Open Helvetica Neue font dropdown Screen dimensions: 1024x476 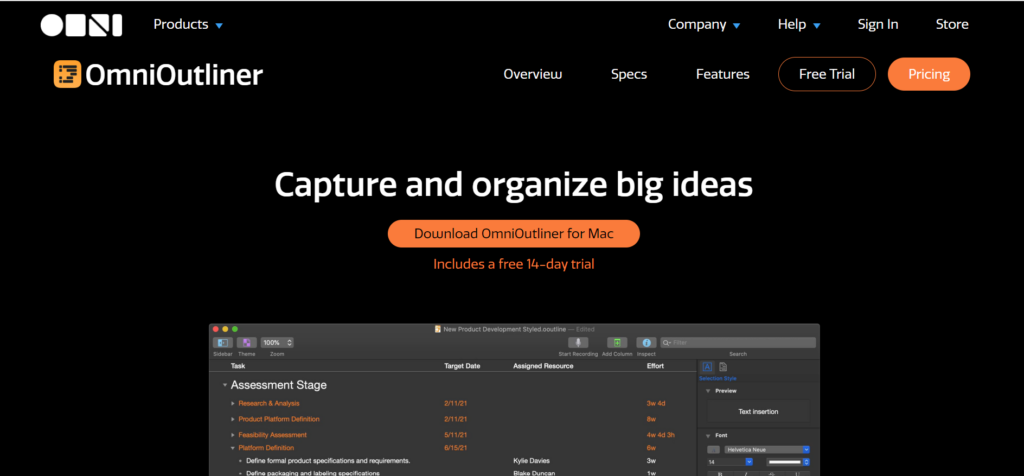[x=767, y=450]
